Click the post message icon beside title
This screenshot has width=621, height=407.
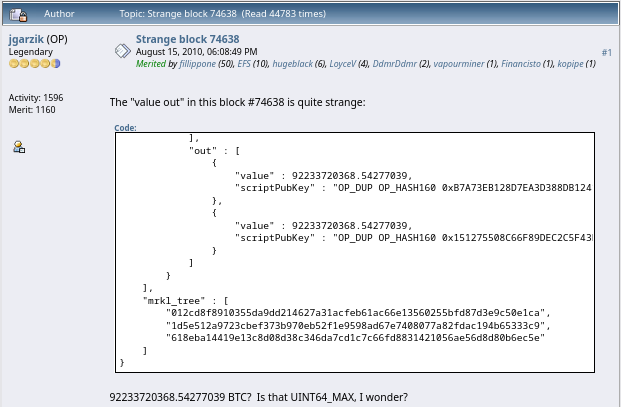123,51
